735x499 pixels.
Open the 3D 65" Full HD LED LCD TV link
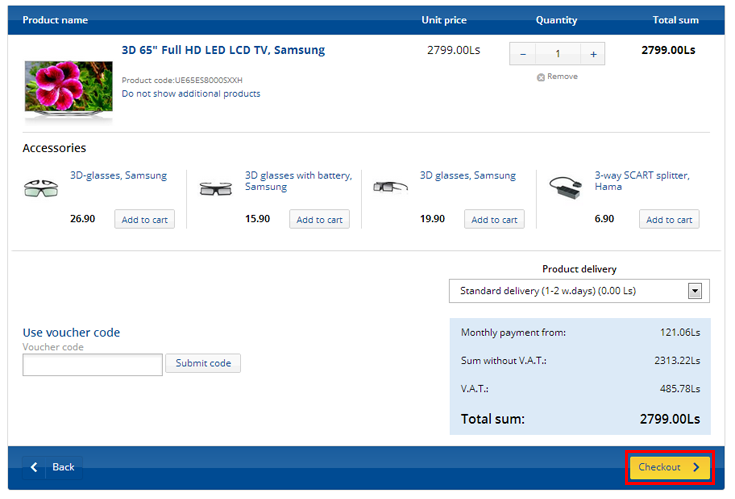click(223, 50)
